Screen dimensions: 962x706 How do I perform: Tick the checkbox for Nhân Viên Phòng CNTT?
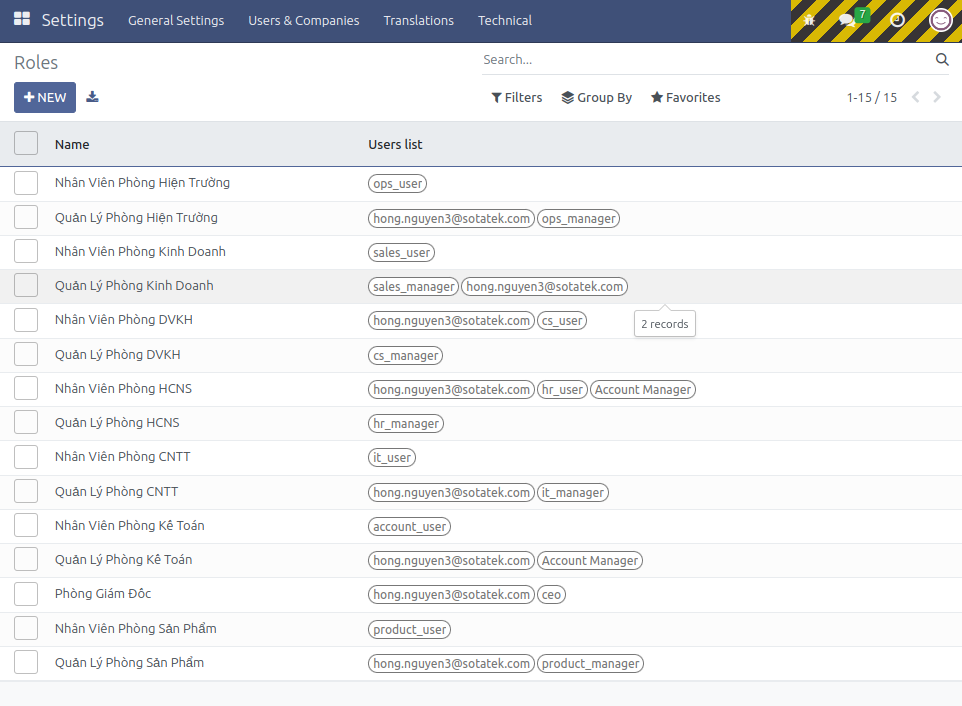(26, 456)
